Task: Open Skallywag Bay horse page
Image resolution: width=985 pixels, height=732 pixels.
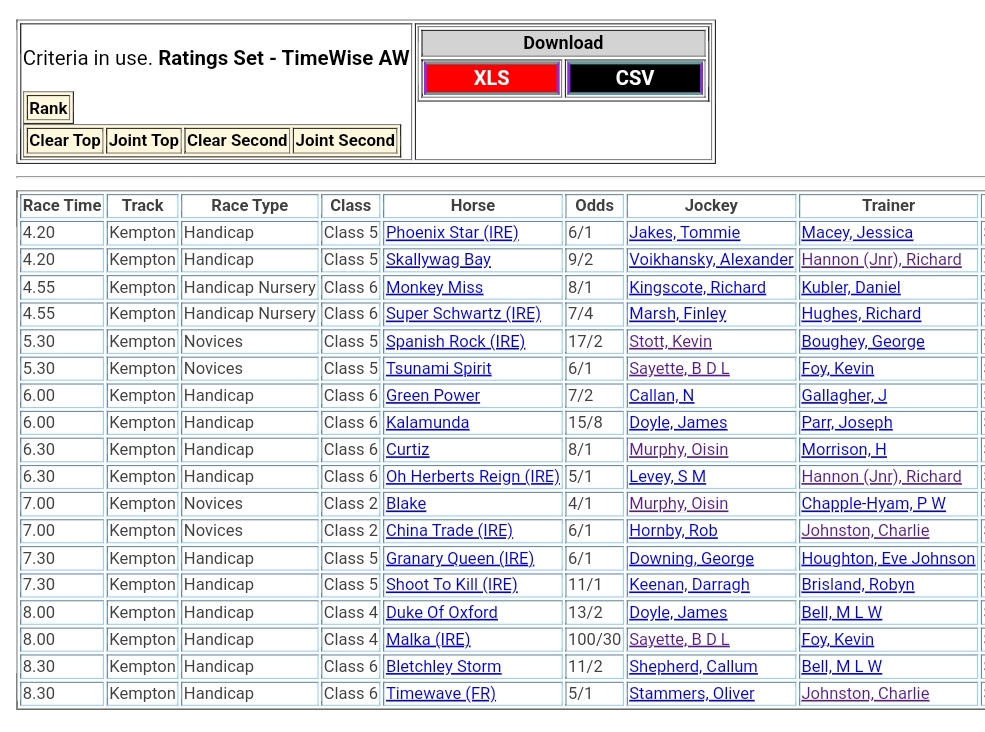Action: (438, 260)
